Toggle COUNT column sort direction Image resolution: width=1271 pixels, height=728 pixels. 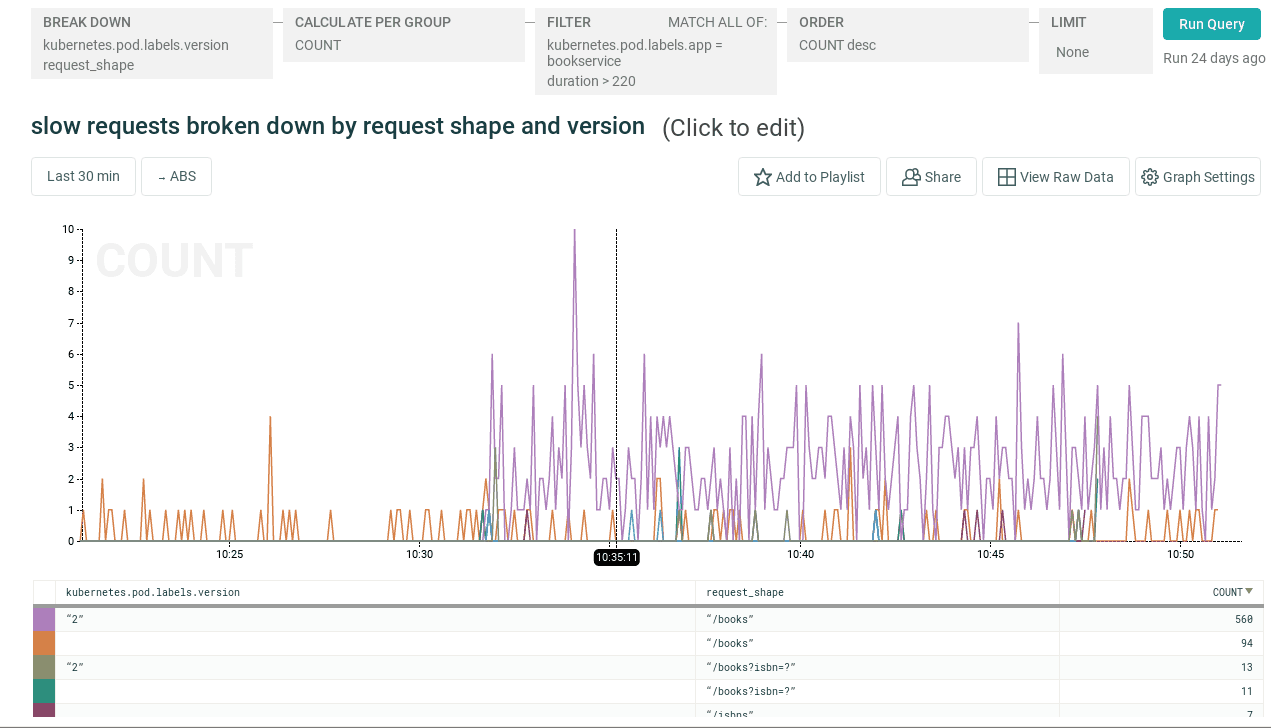pyautogui.click(x=1233, y=591)
